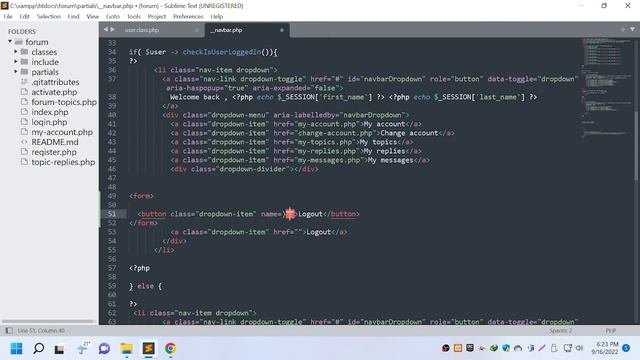Click the notification badge in the tray
Screen dimensions: 640x360
coord(626,348)
